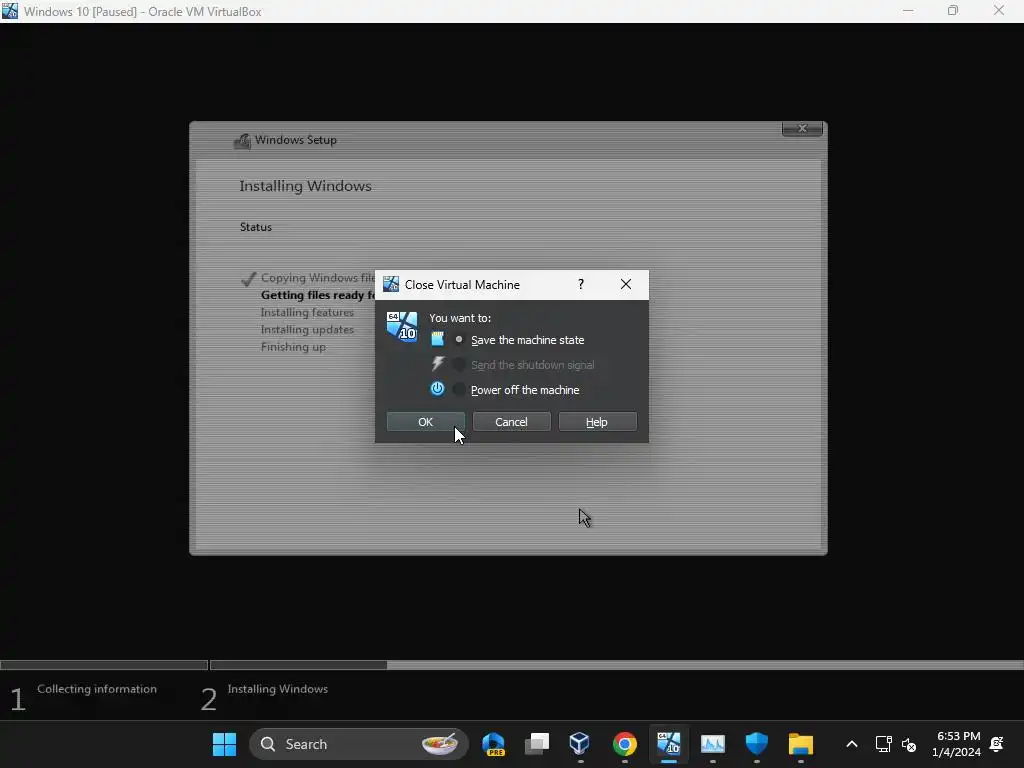Minimize the VirtualBox window
This screenshot has height=768, width=1024.
(908, 10)
